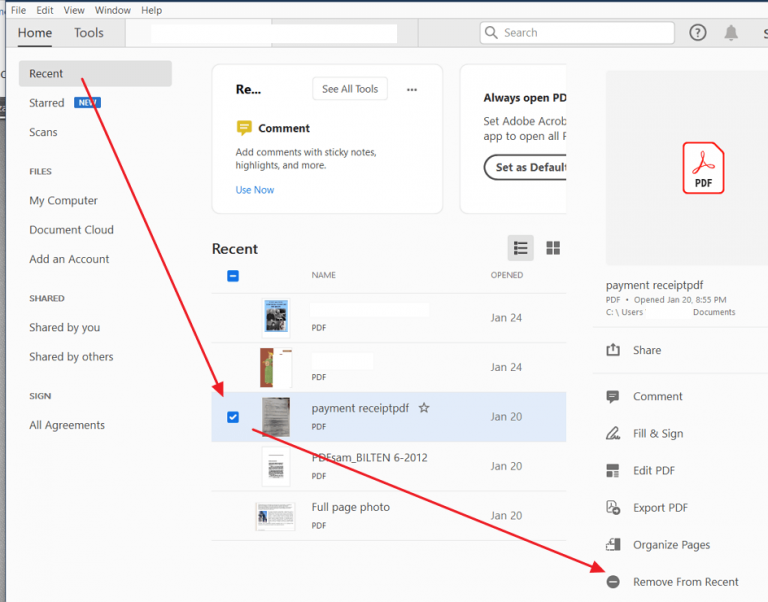Switch to grid view icon

click(553, 248)
